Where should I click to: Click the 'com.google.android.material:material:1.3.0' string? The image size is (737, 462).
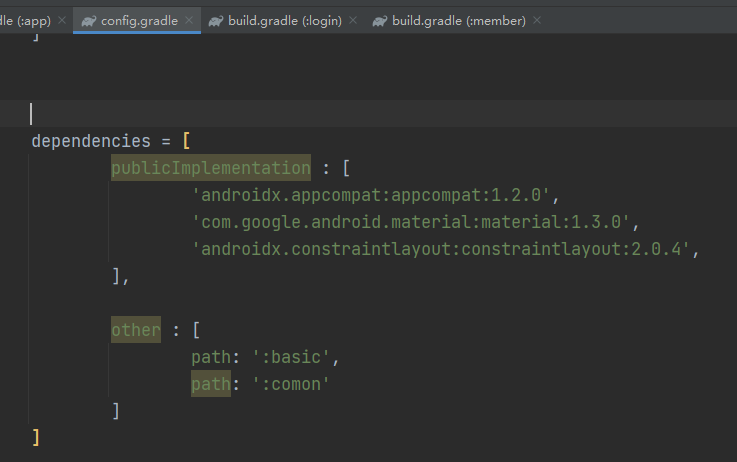click(411, 222)
